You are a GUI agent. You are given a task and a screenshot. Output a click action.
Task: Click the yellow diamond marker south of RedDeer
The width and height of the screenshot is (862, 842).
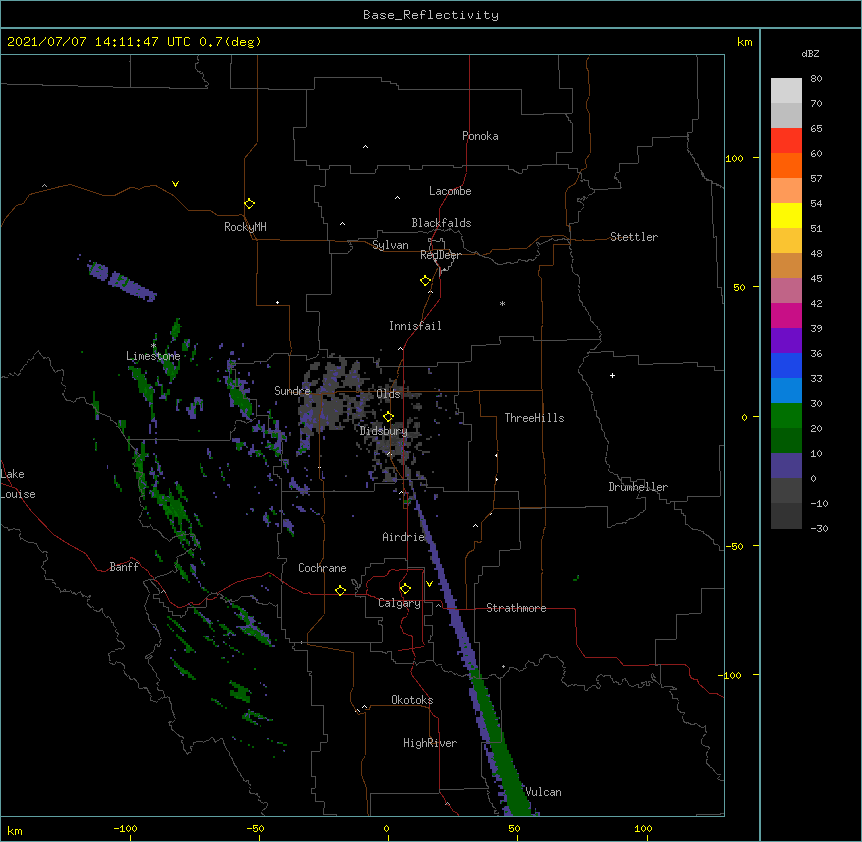click(x=425, y=281)
